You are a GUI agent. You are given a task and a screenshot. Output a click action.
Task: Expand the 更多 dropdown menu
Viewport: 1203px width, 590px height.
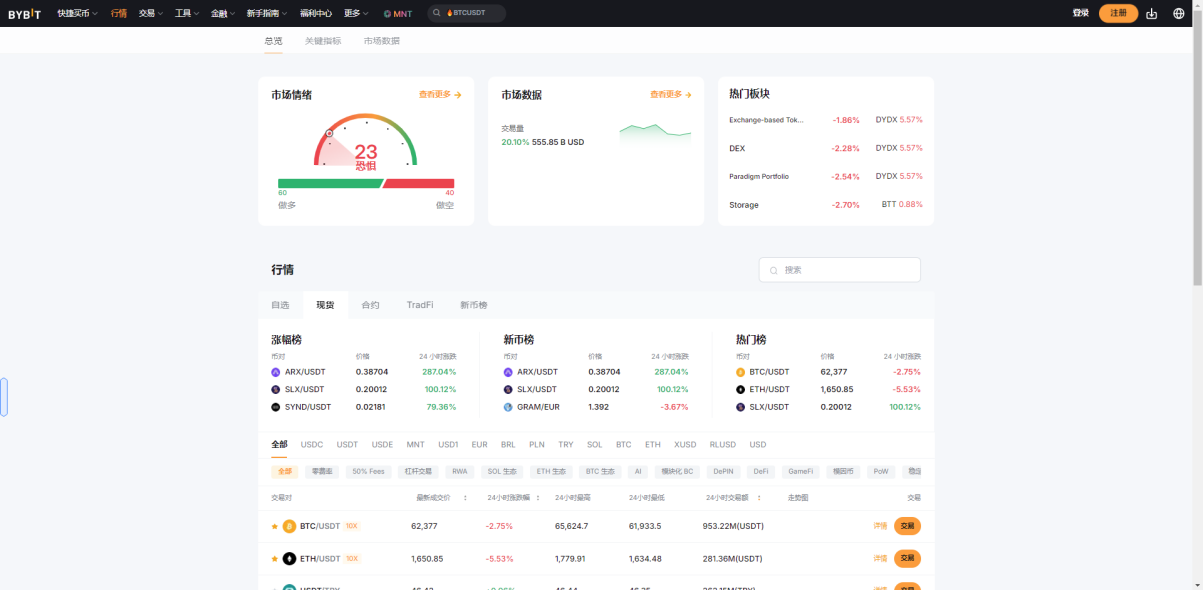pos(356,14)
